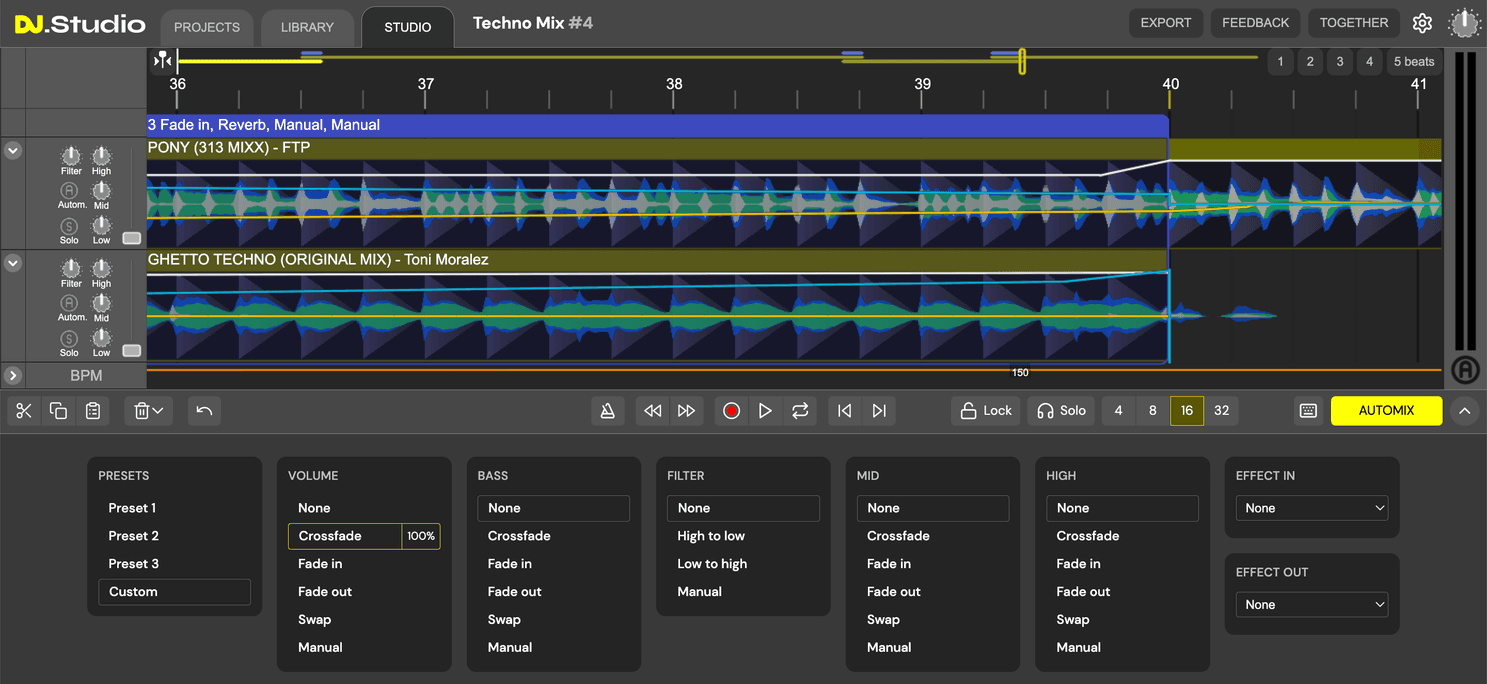Click the paste clipboard icon
Viewport: 1487px width, 684px height.
point(93,411)
